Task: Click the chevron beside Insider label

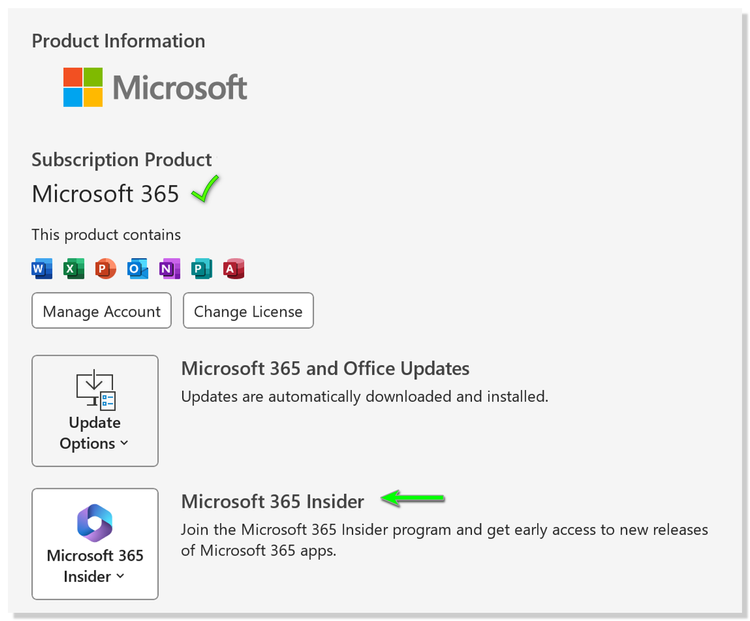Action: click(121, 577)
